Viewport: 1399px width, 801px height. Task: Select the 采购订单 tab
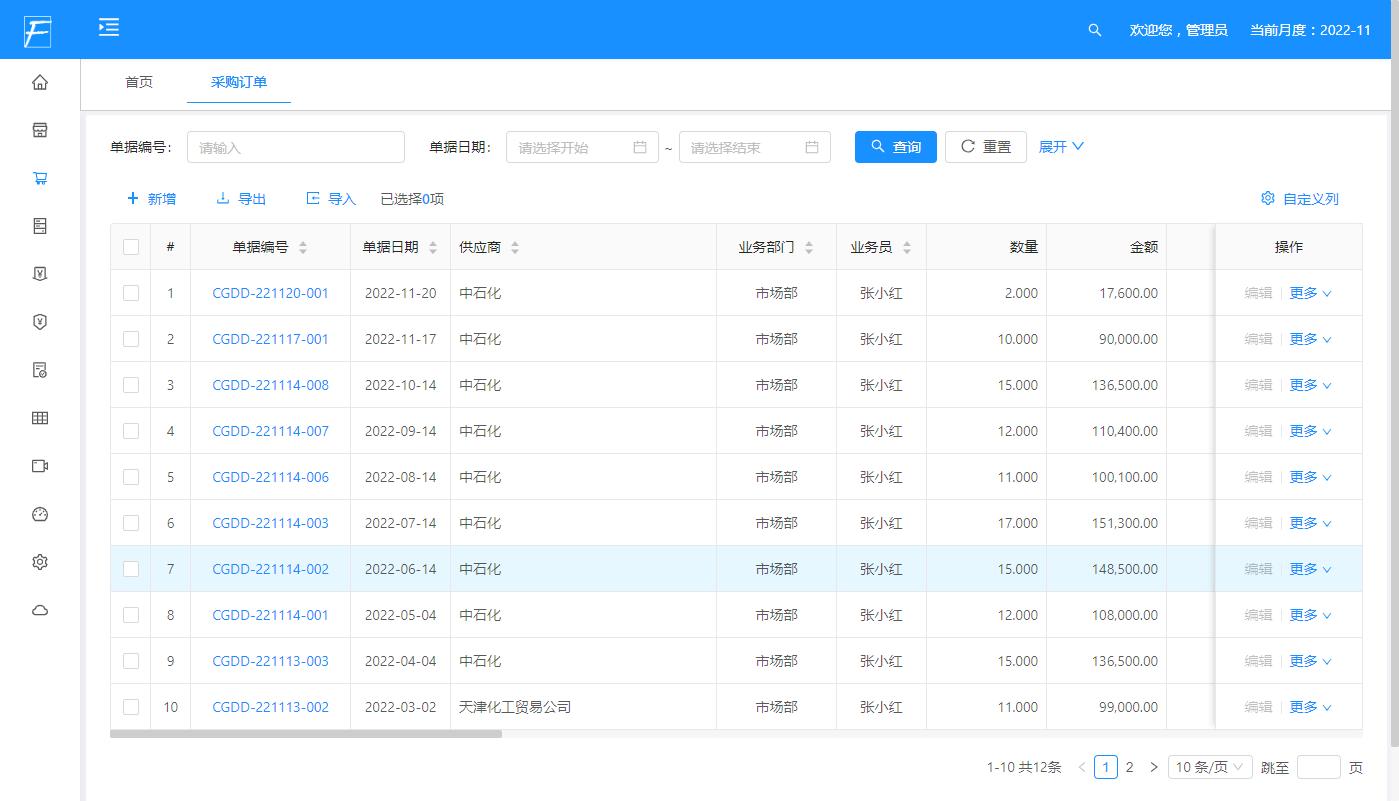pyautogui.click(x=238, y=83)
